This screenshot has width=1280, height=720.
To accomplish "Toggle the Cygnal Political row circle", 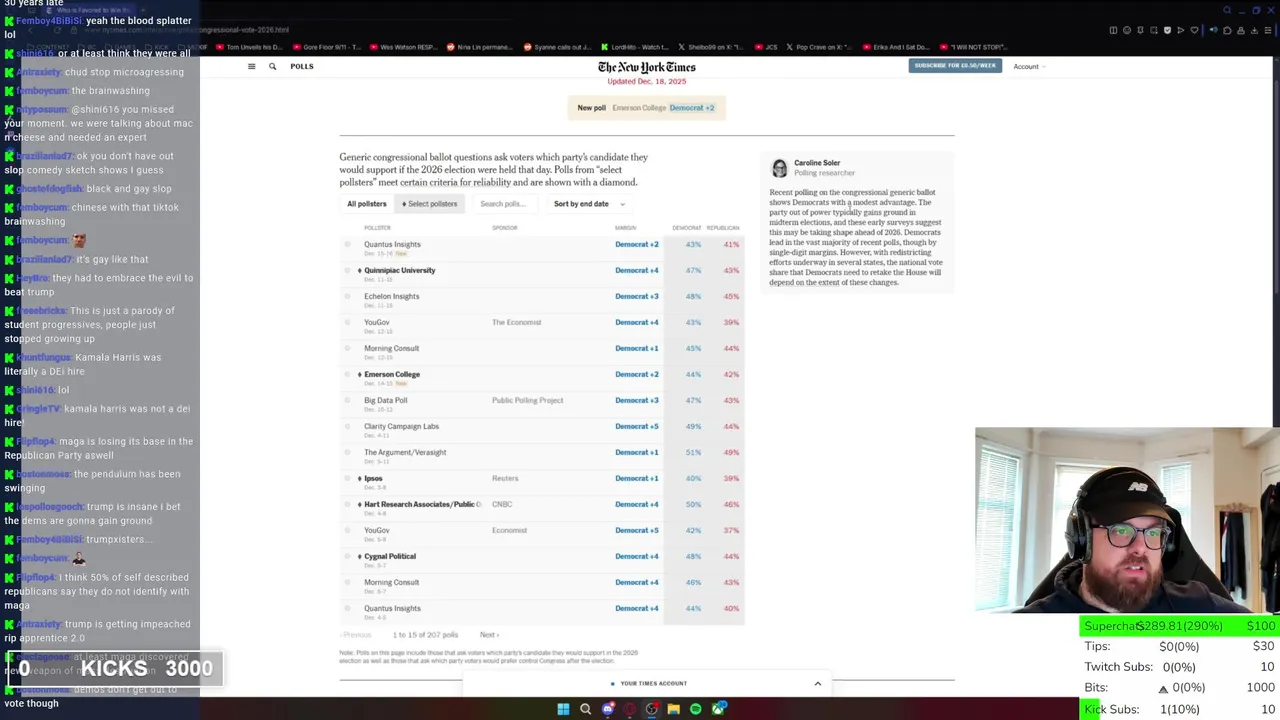I will click(348, 556).
